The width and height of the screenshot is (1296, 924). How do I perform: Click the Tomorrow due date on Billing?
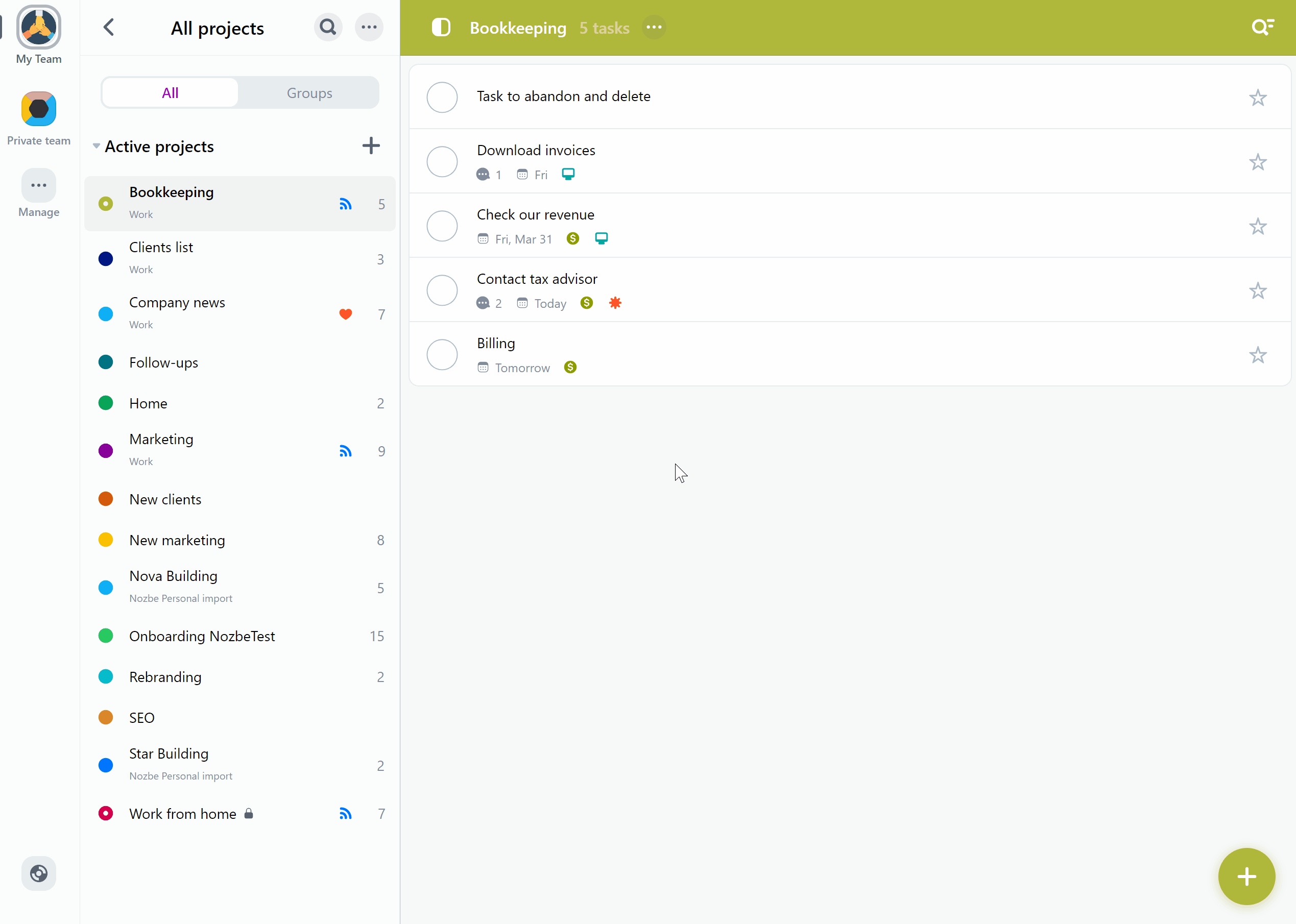pyautogui.click(x=522, y=368)
